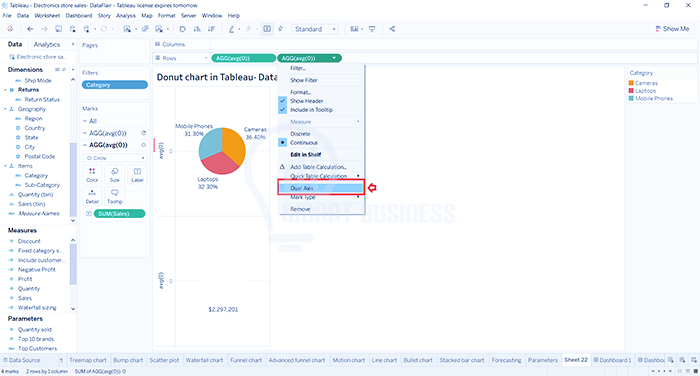Viewport: 700px width, 376px height.
Task: Switch to the Analytics tab
Action: (47, 44)
